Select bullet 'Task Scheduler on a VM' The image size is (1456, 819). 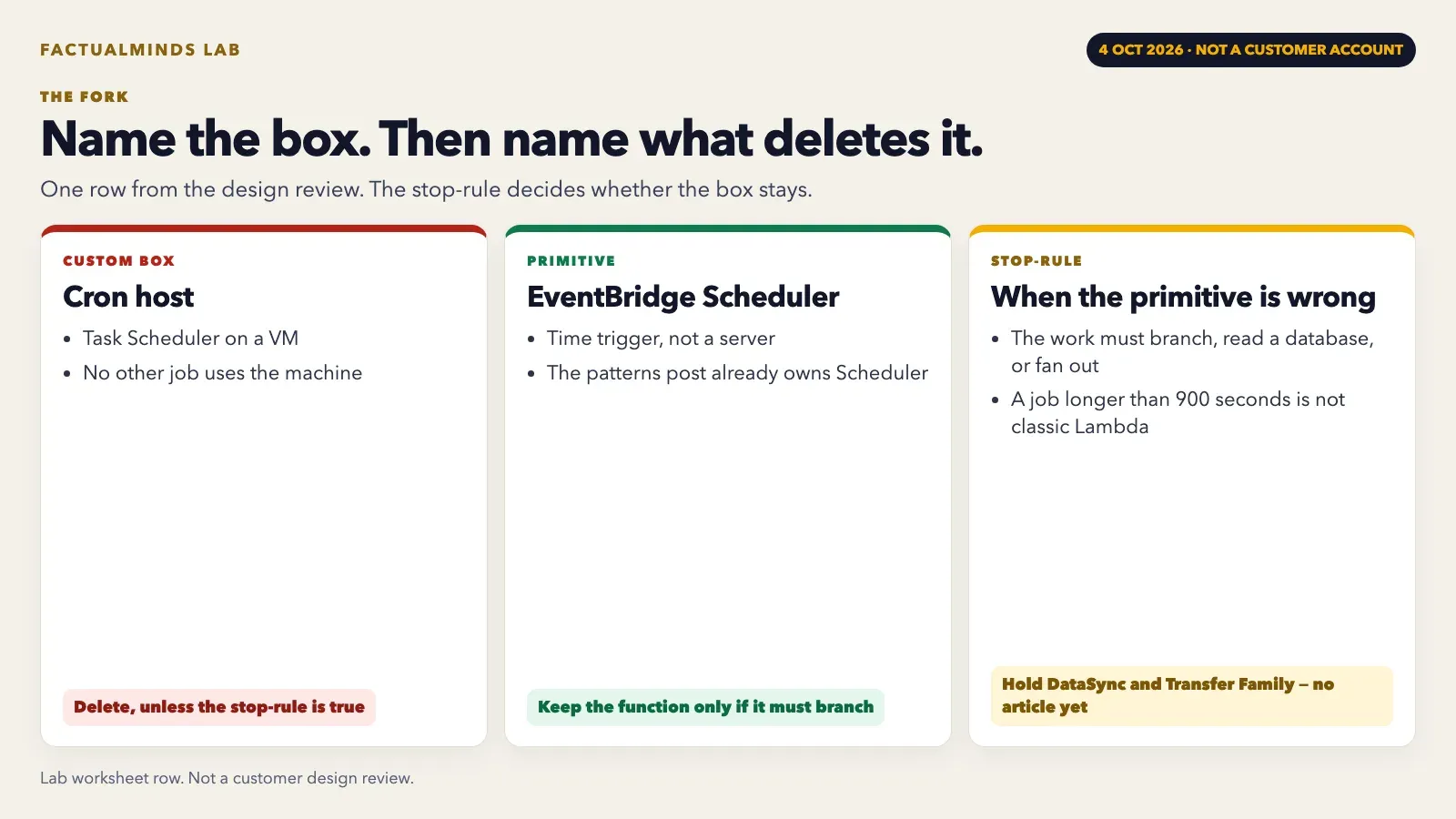(190, 339)
